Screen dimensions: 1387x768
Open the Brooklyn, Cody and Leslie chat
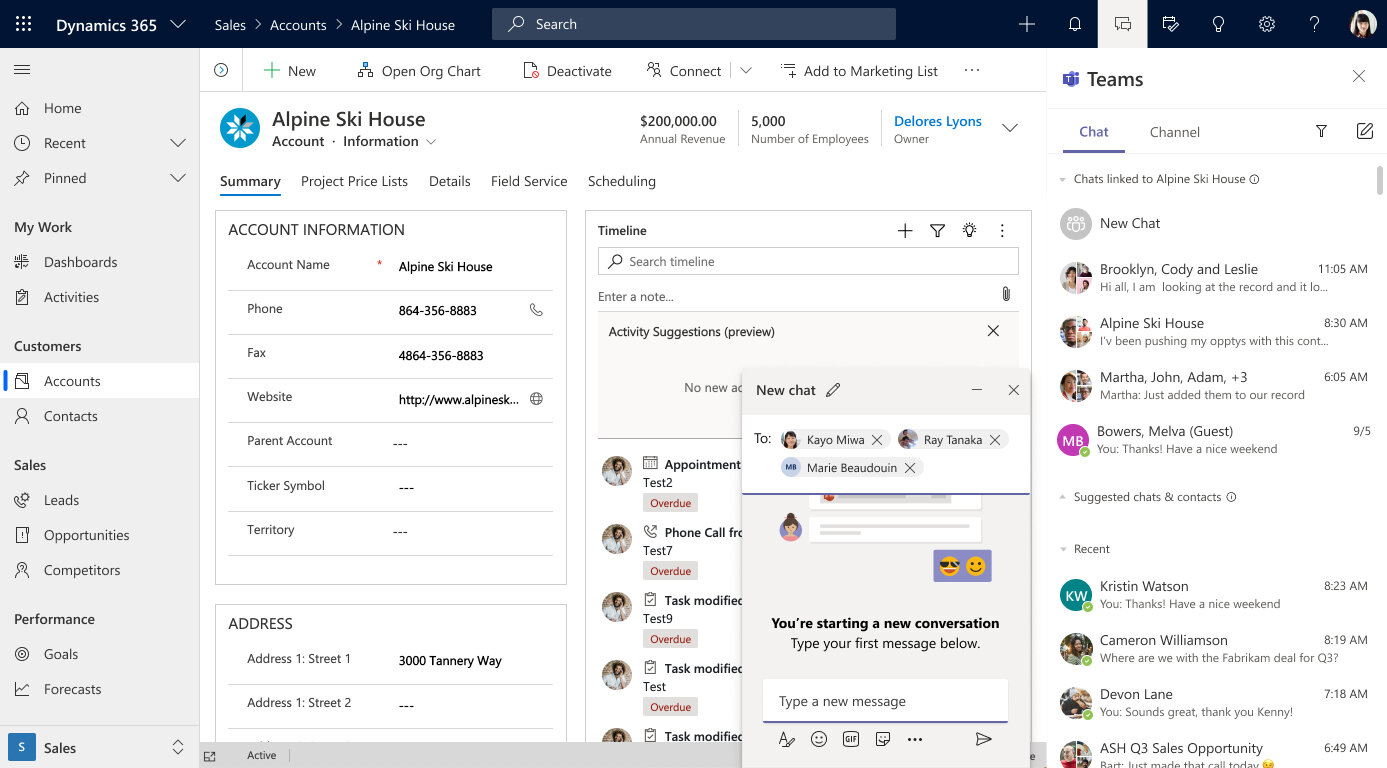click(1214, 278)
